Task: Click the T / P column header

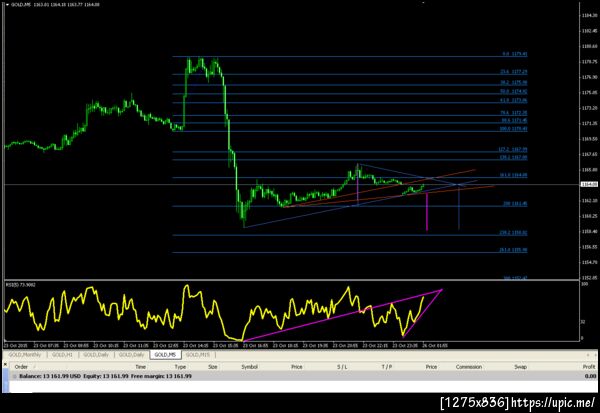Action: point(387,367)
